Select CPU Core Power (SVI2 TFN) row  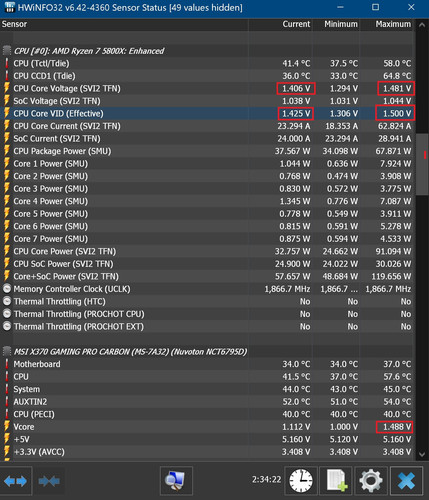(x=207, y=251)
